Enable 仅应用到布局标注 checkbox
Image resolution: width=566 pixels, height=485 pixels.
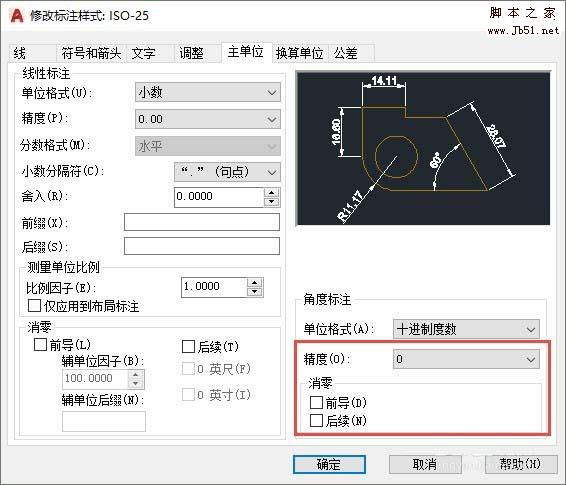[34, 306]
